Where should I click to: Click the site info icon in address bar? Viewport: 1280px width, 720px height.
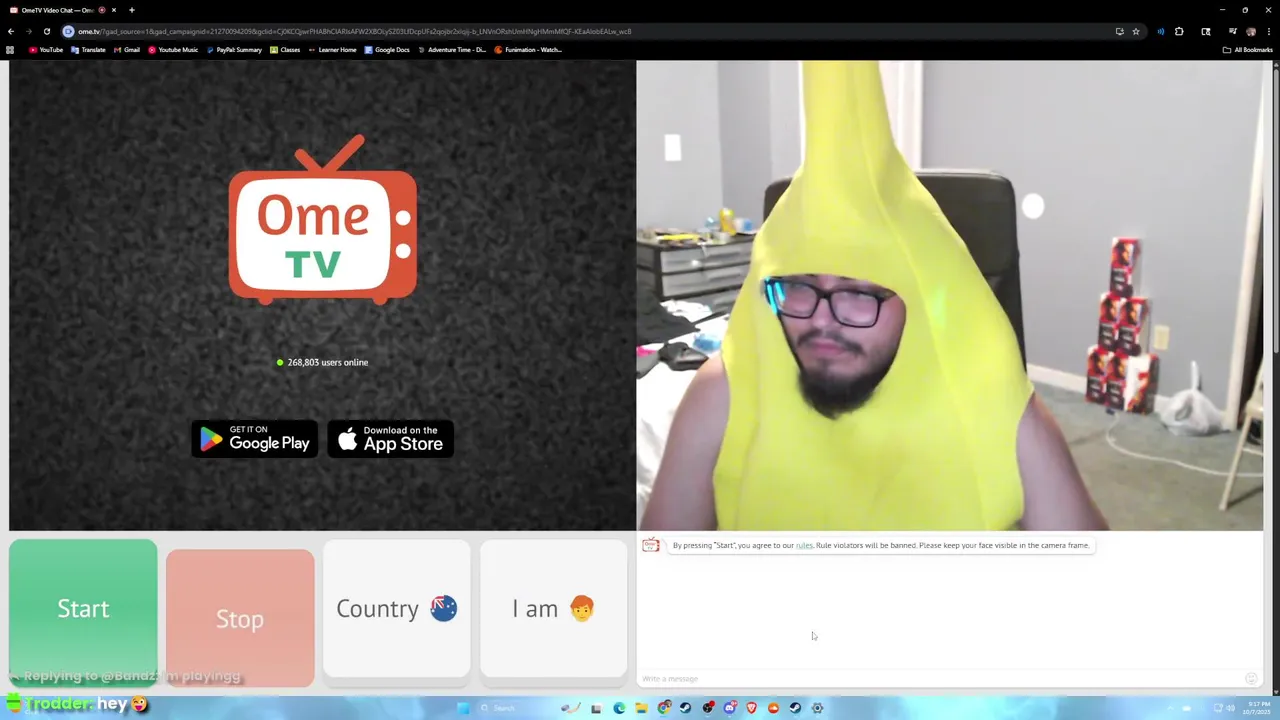pyautogui.click(x=68, y=31)
